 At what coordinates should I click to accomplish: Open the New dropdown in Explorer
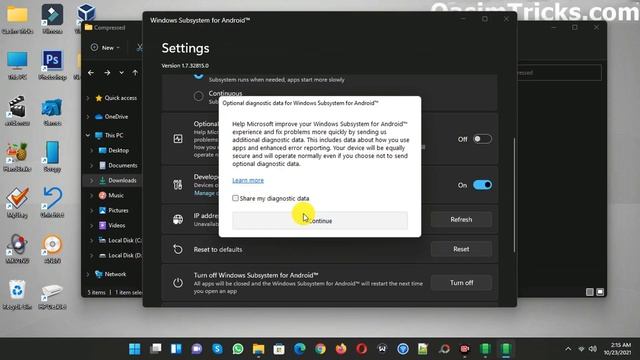tap(105, 48)
